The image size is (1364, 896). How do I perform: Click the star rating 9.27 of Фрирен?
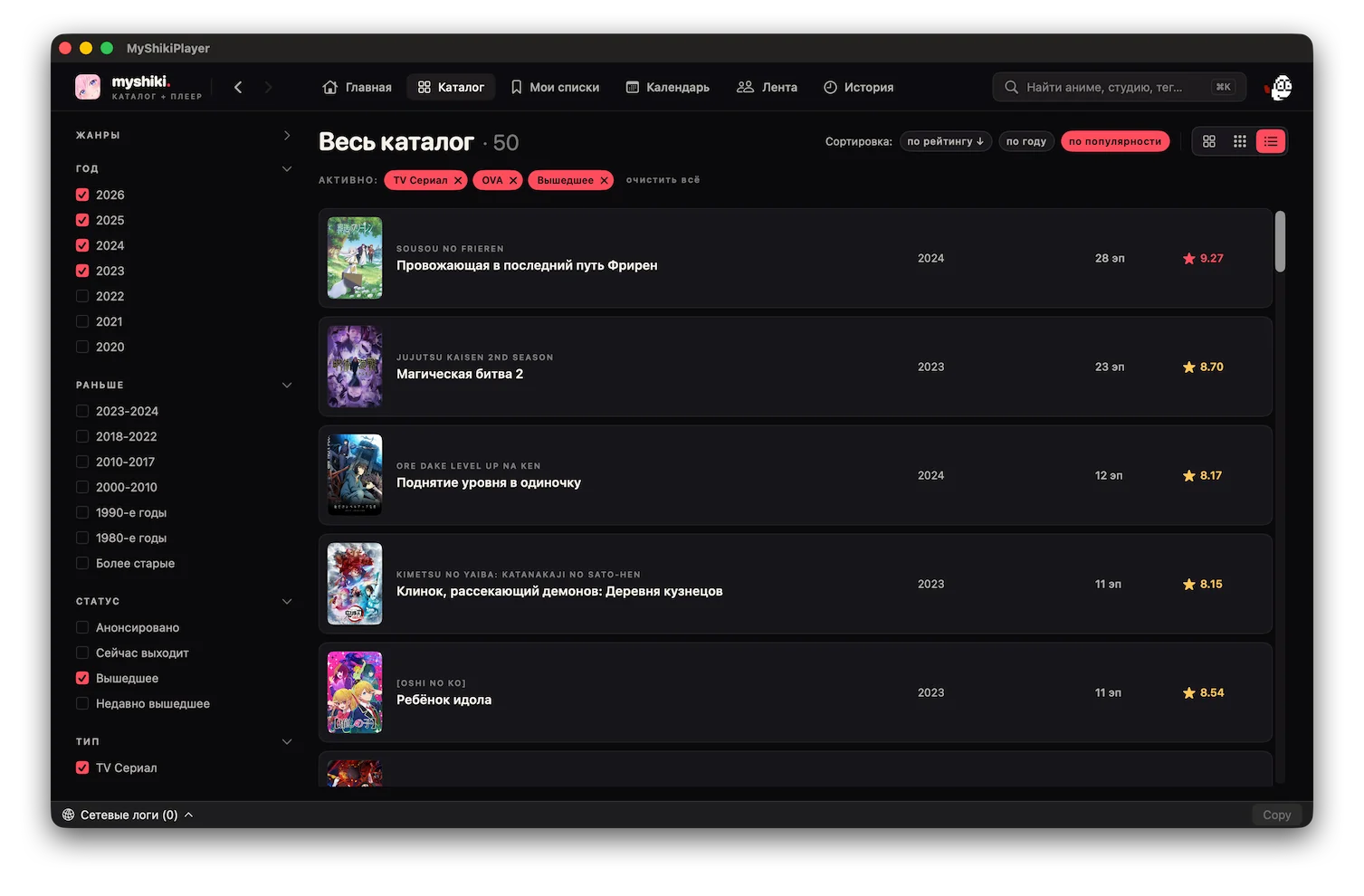click(1203, 258)
